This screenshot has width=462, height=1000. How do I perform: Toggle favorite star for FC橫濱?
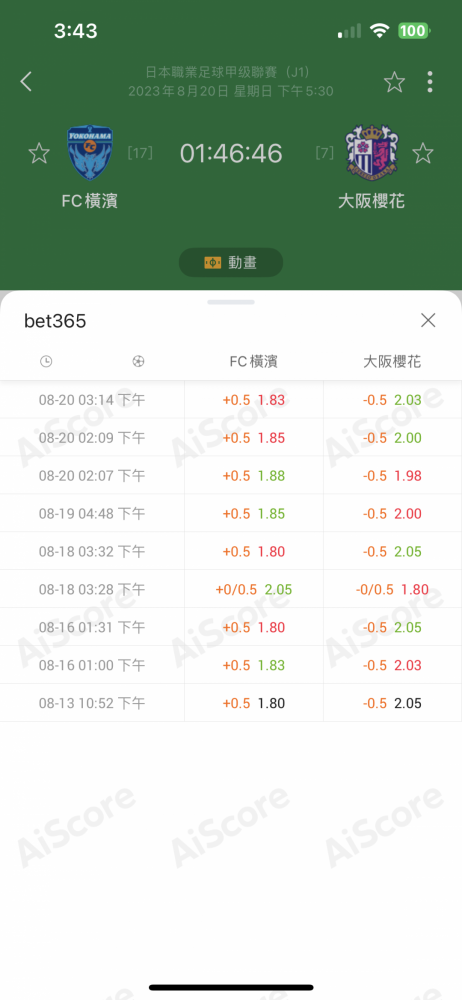(39, 153)
